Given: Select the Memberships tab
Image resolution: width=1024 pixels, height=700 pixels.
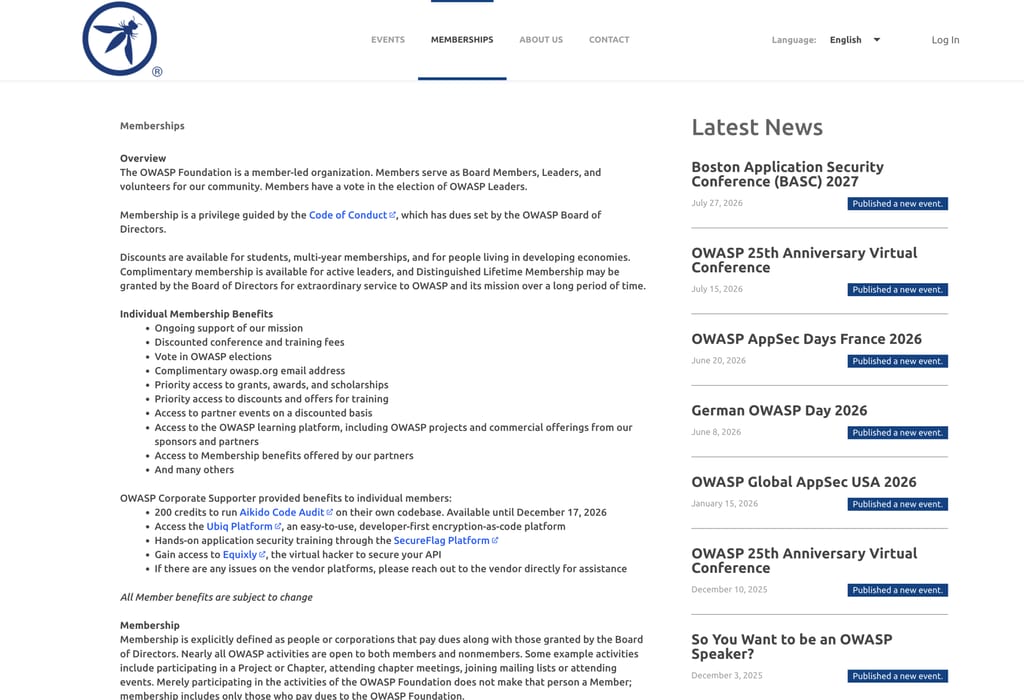Looking at the screenshot, I should (462, 40).
